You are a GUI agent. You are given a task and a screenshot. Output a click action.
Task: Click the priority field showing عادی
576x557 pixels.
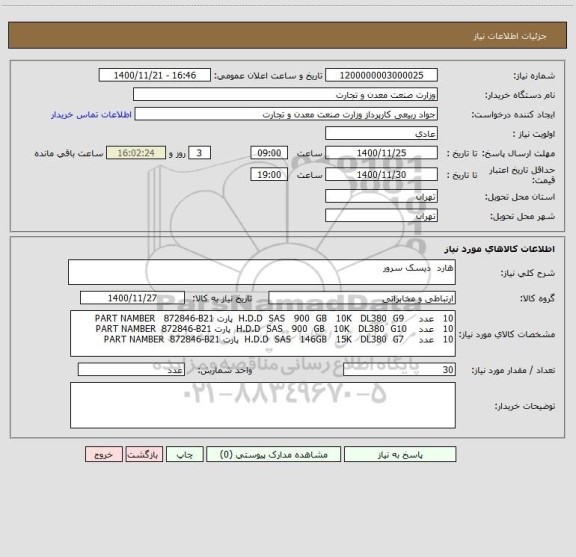pos(381,133)
